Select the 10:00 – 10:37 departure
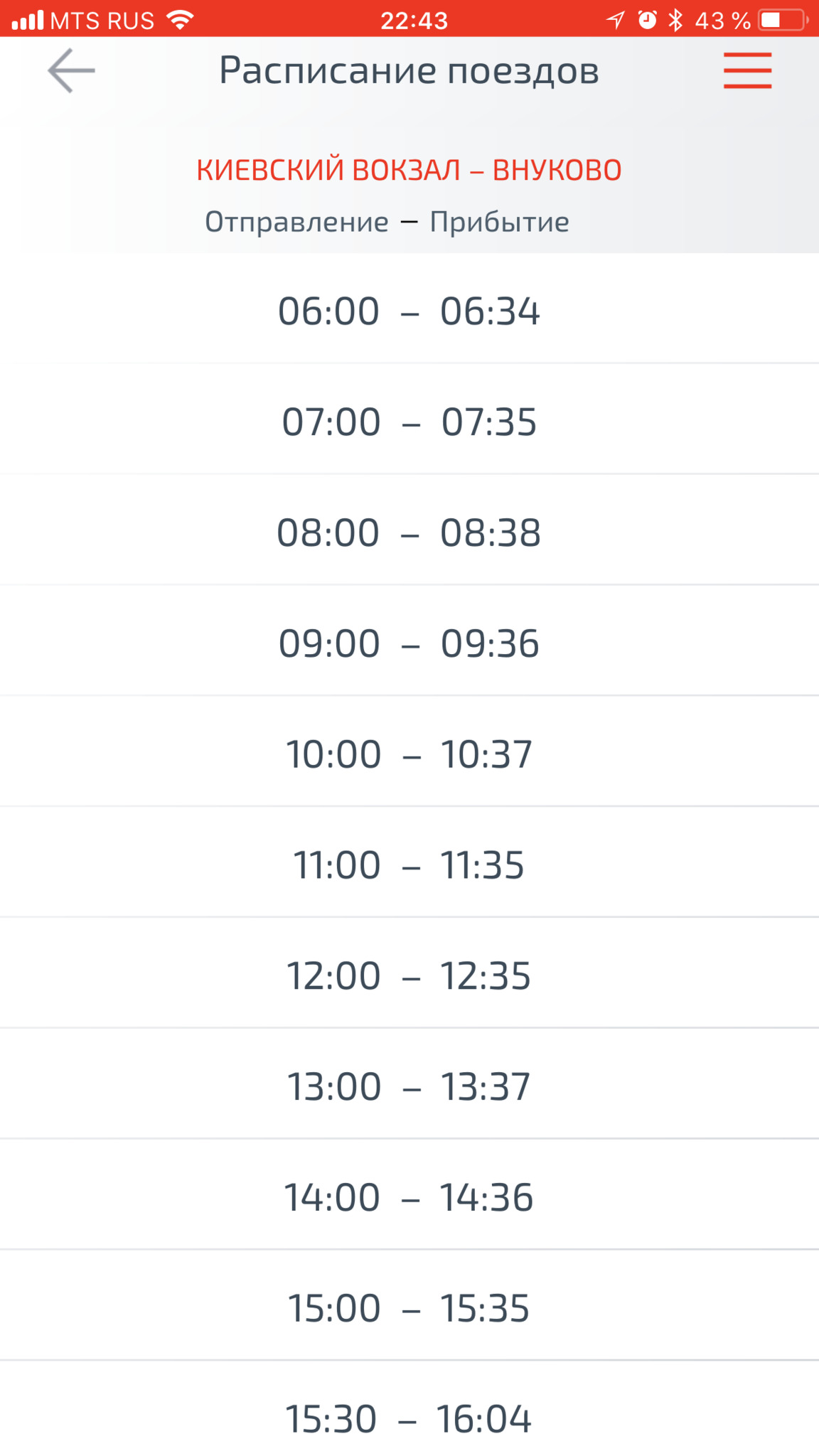Screen dimensions: 819x1456 pyautogui.click(x=409, y=754)
